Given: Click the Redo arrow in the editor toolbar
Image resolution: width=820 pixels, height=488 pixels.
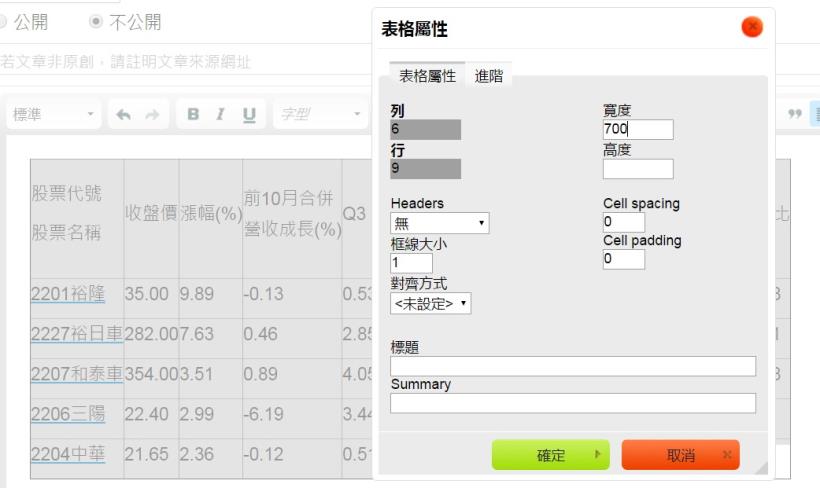Looking at the screenshot, I should [152, 115].
